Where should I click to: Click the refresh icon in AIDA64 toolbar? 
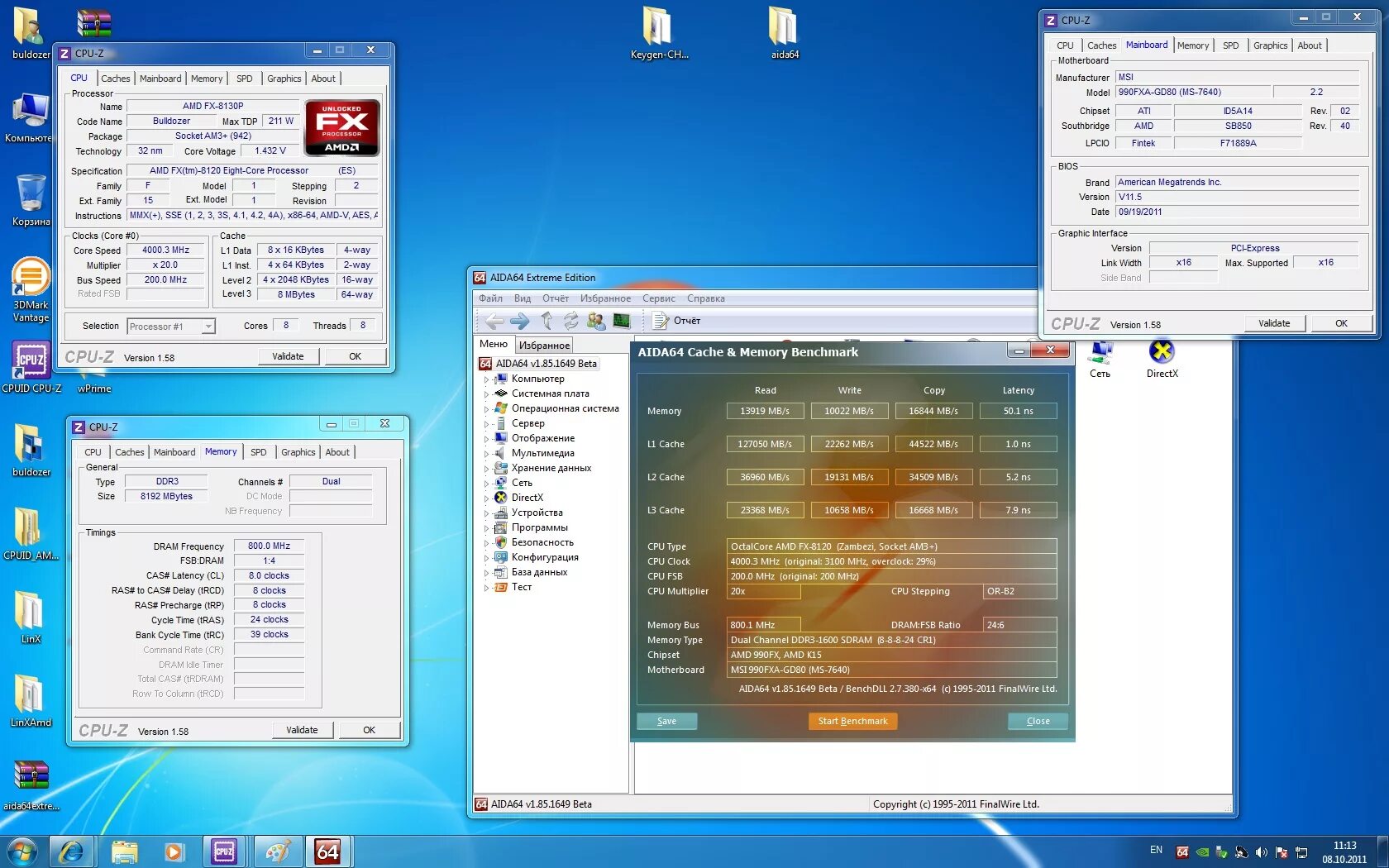571,321
